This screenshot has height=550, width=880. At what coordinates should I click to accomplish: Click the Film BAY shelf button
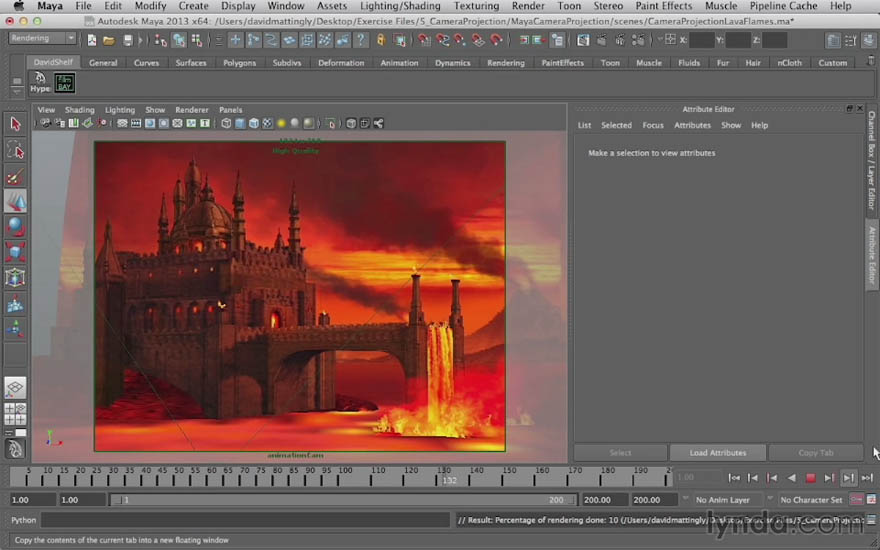click(x=65, y=83)
